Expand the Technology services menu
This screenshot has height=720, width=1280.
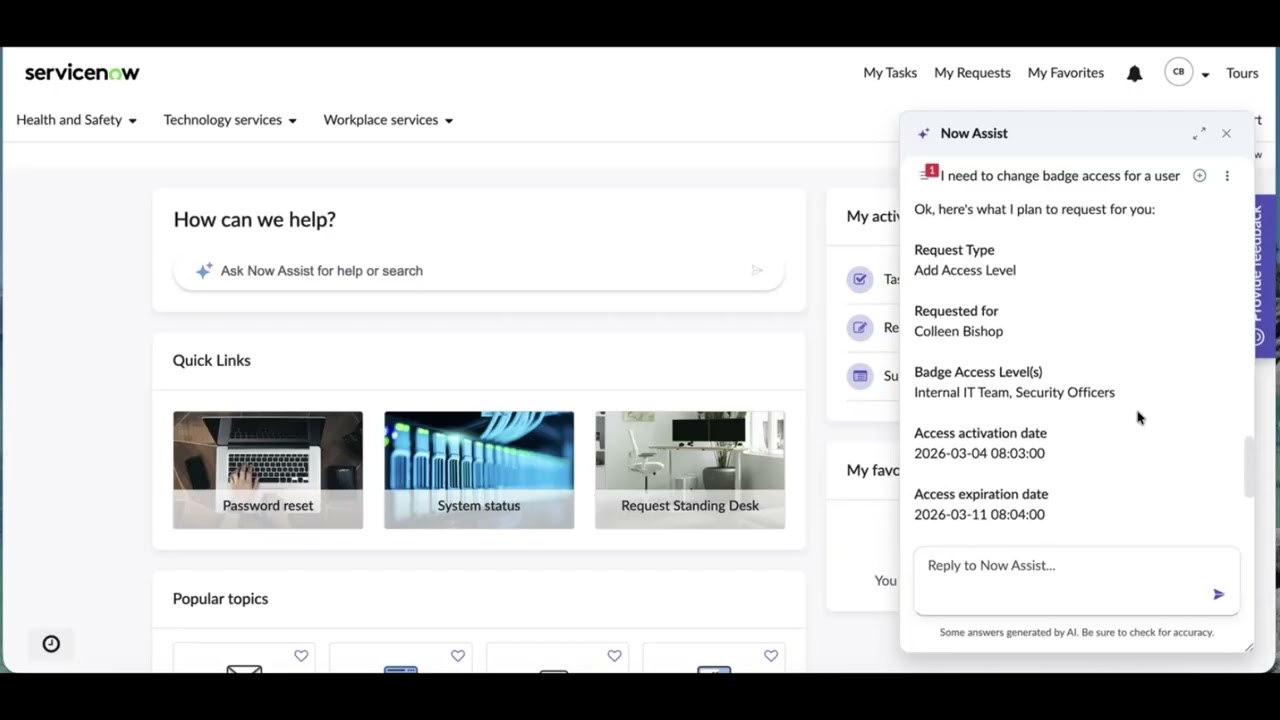tap(230, 120)
